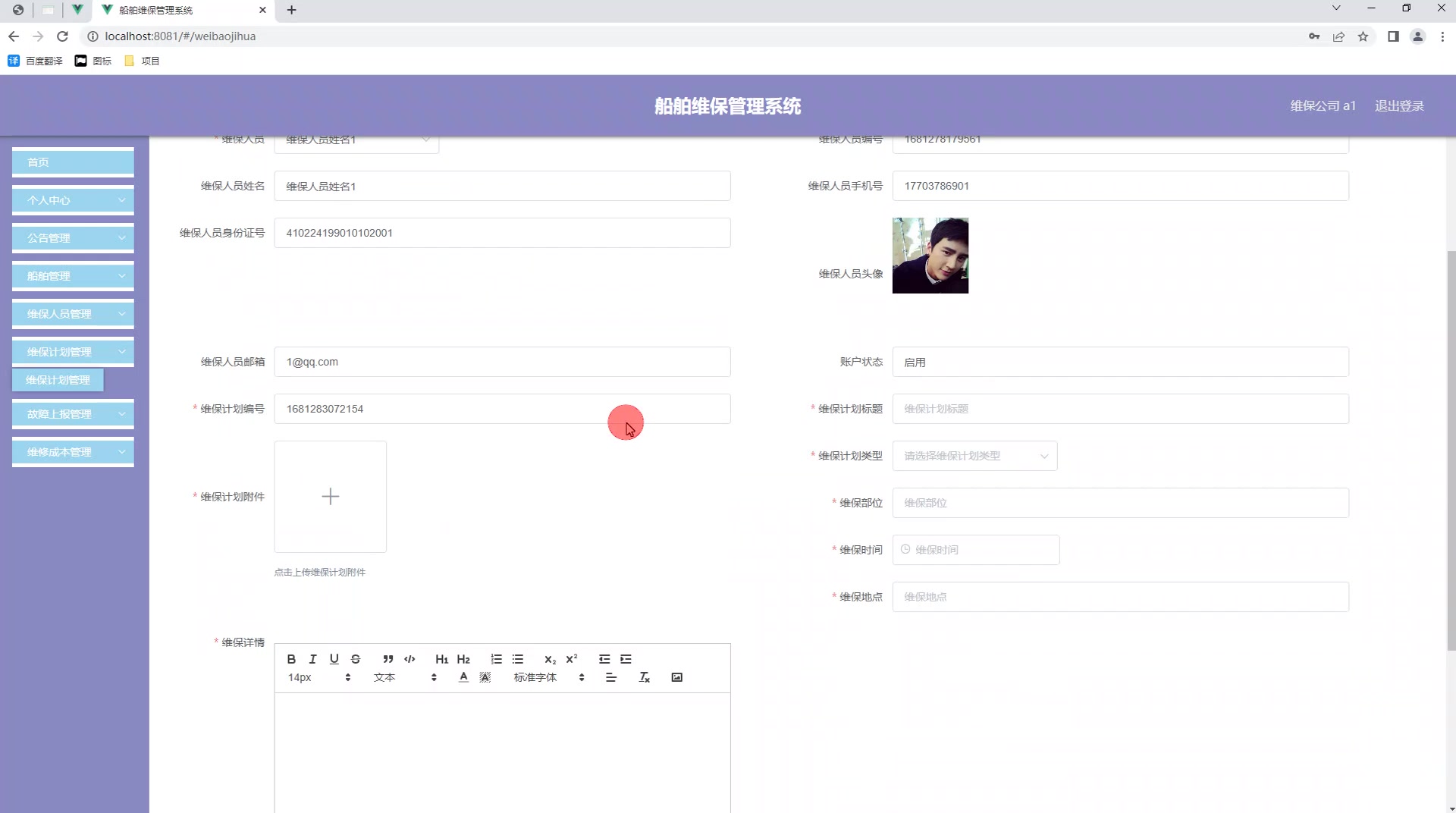Select the 维保计划管理 submenu item
Viewport: 1456px width, 813px height.
click(x=58, y=380)
